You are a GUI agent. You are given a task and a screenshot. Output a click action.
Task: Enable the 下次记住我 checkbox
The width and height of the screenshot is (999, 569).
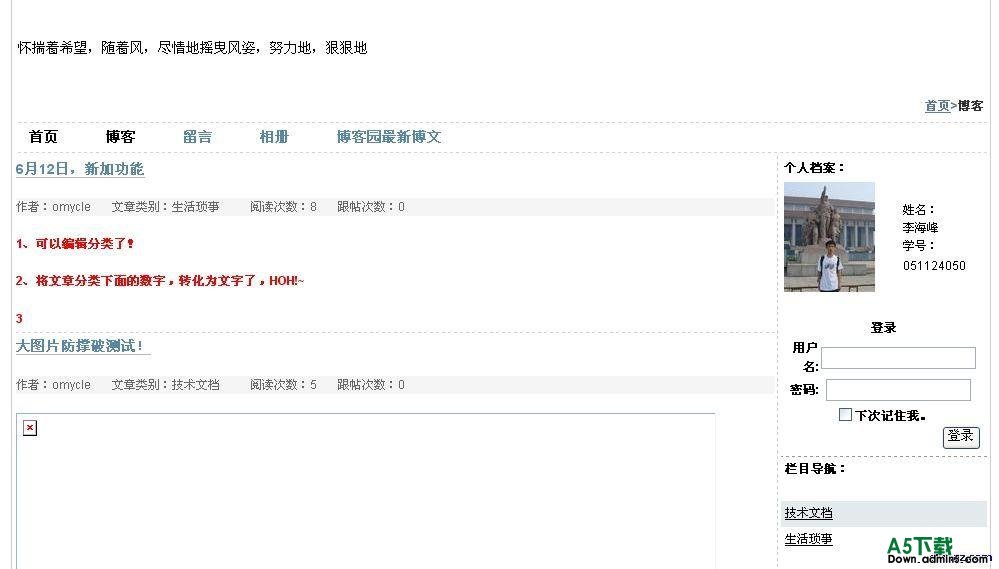point(845,415)
